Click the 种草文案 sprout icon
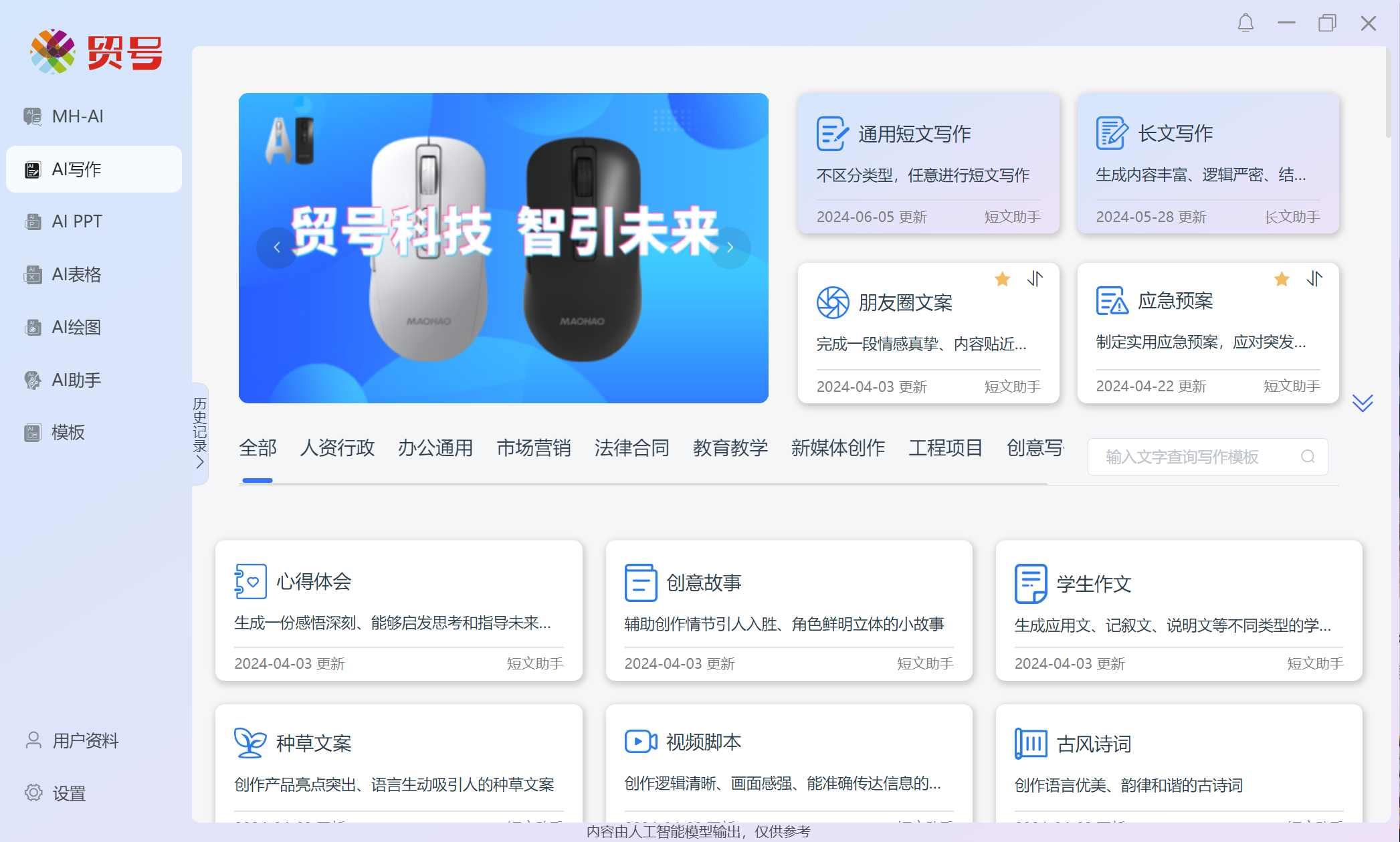This screenshot has width=1400, height=842. click(251, 743)
